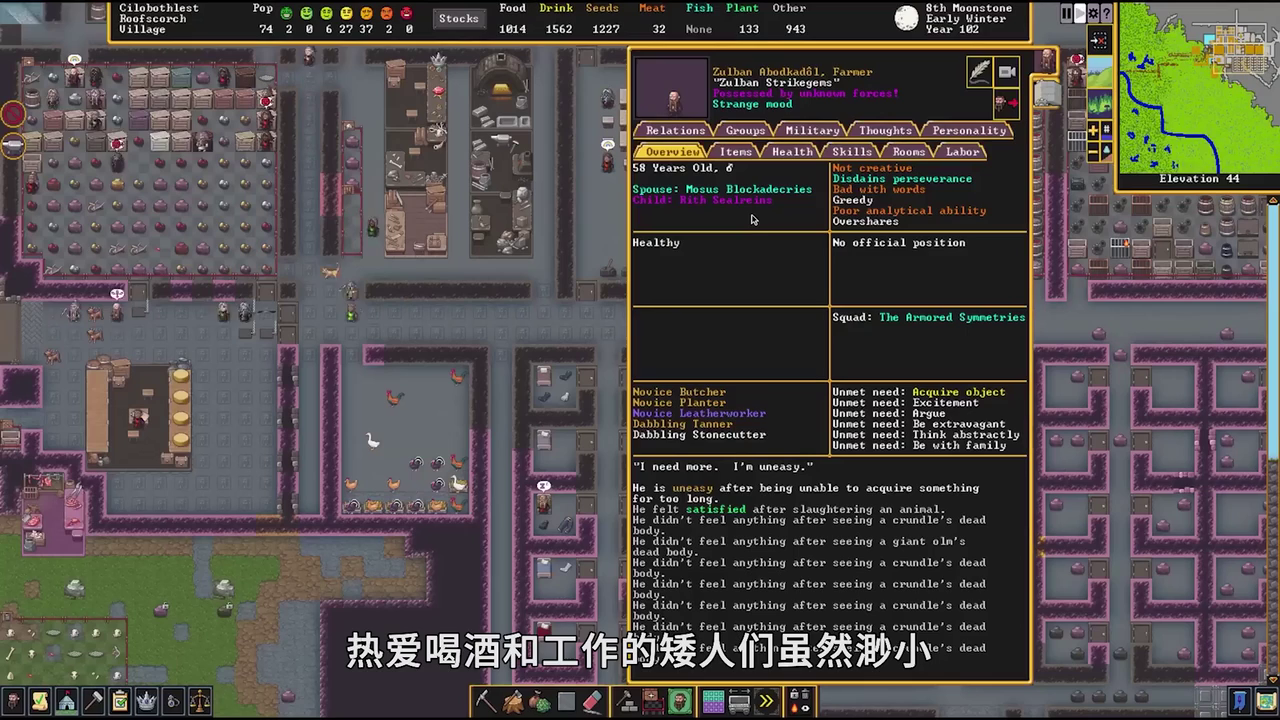This screenshot has height=720, width=1280.
Task: Zoom in minimap with plus icon
Action: tap(1093, 130)
